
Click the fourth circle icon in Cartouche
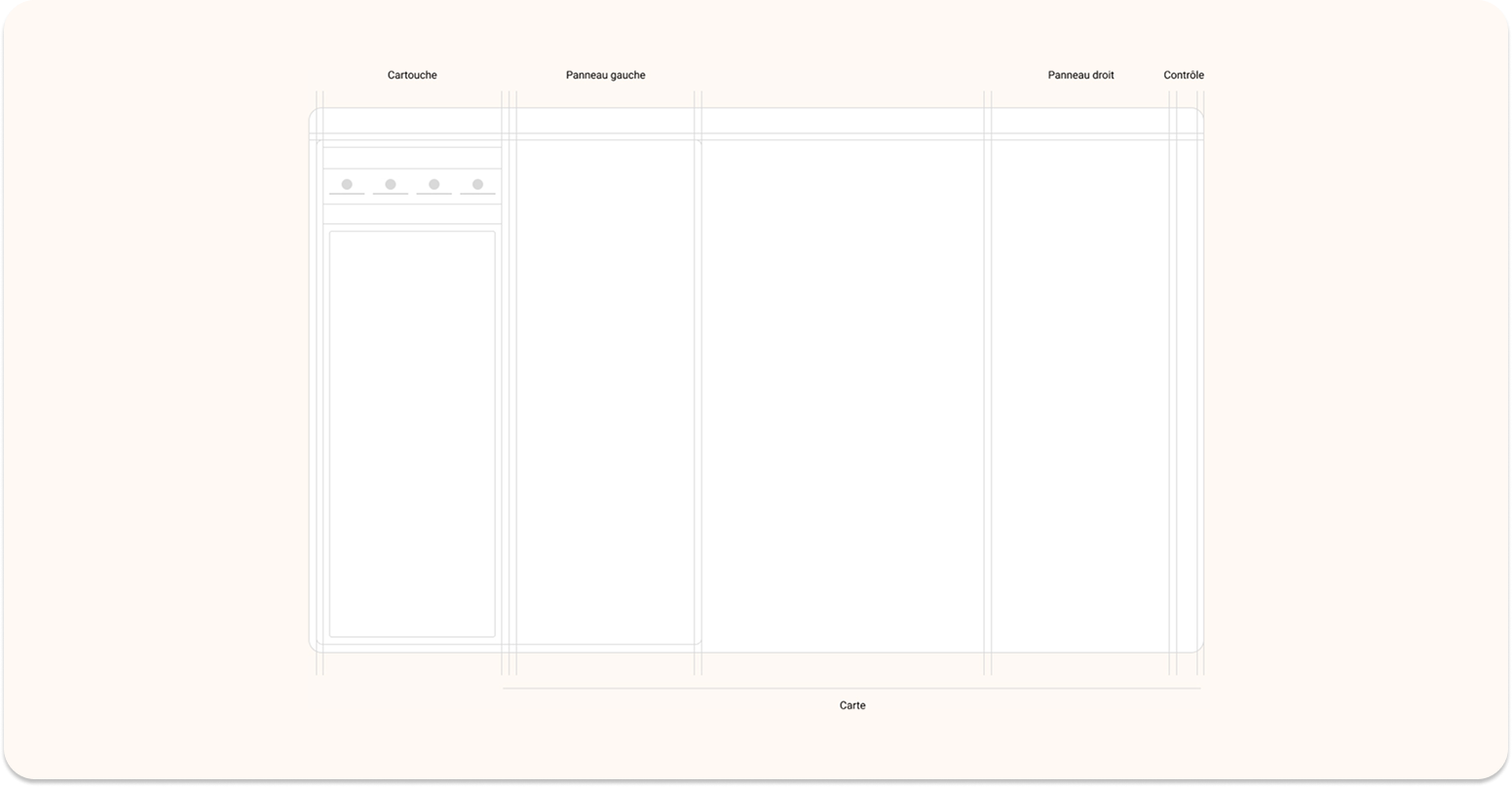[477, 184]
